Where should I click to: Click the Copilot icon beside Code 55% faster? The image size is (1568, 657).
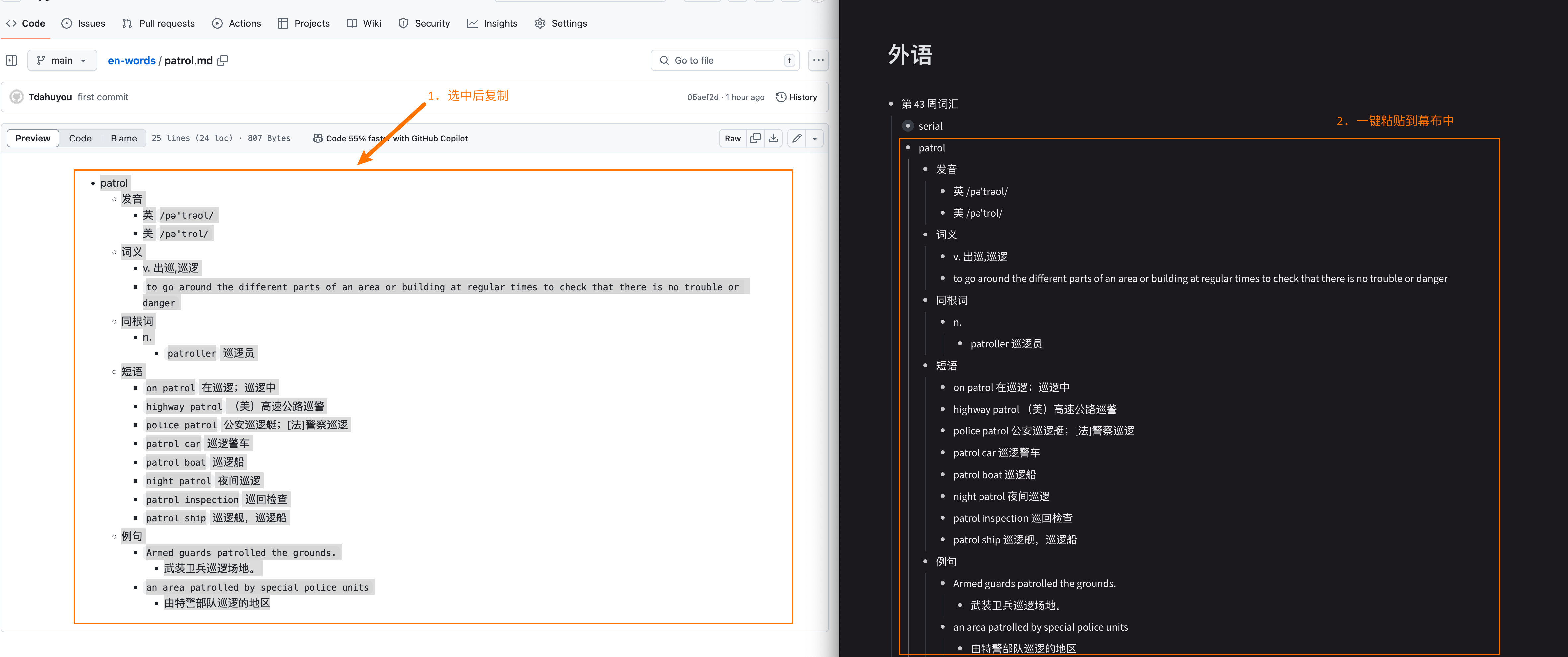pos(318,138)
